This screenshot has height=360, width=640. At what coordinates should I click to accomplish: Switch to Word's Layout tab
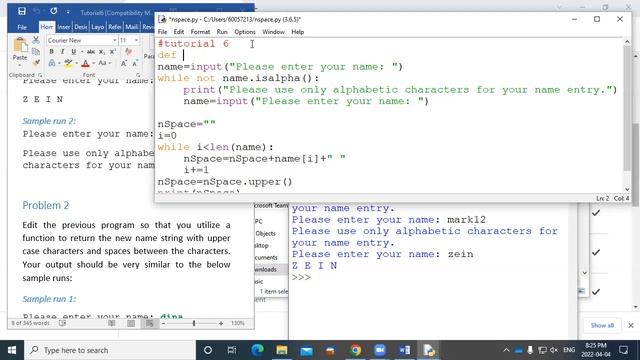(98, 27)
